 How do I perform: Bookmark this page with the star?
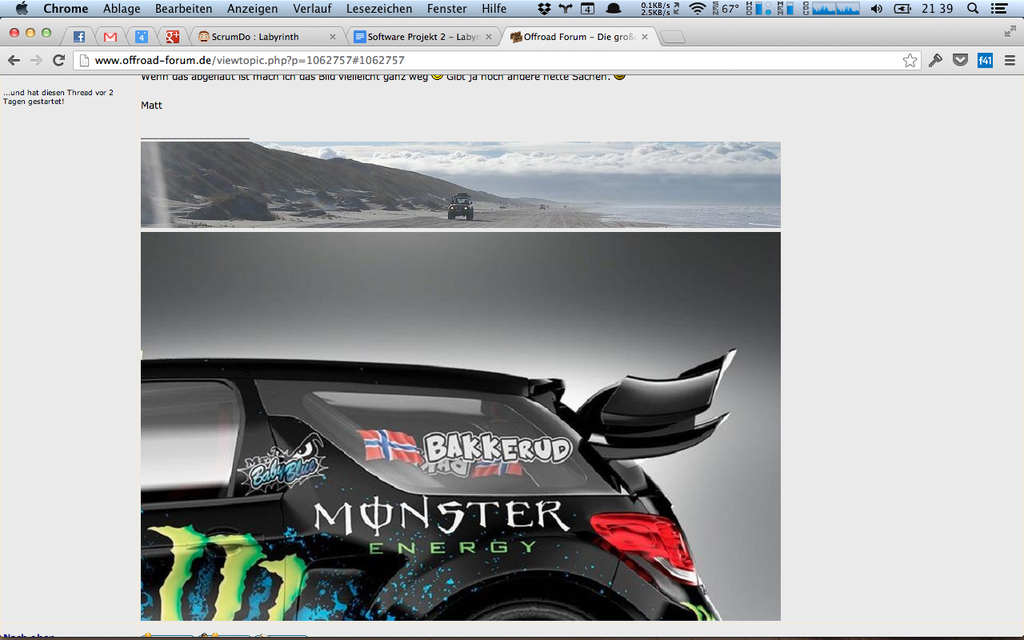pyautogui.click(x=910, y=60)
